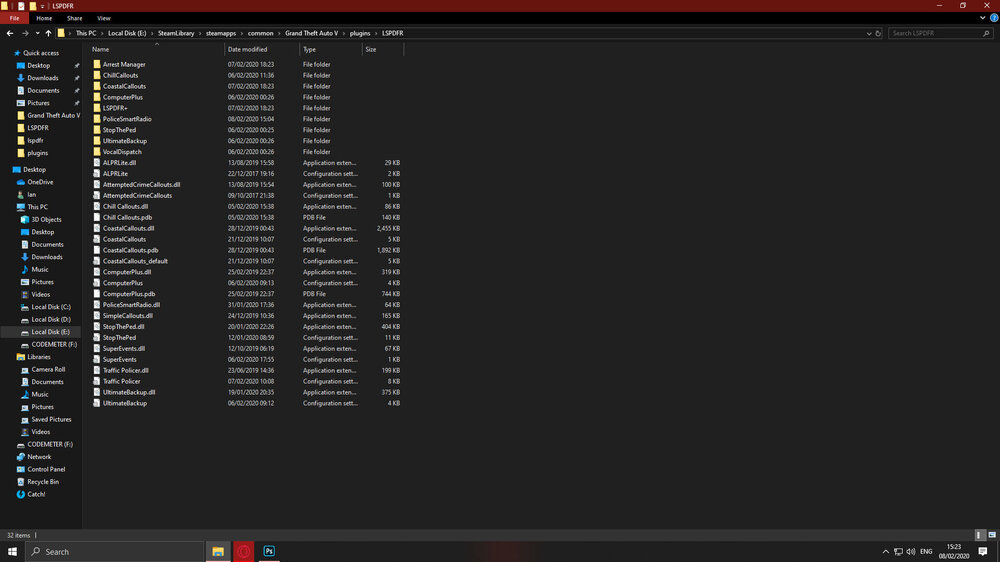Open Libraries in navigation pane
The height and width of the screenshot is (562, 1000).
point(38,357)
